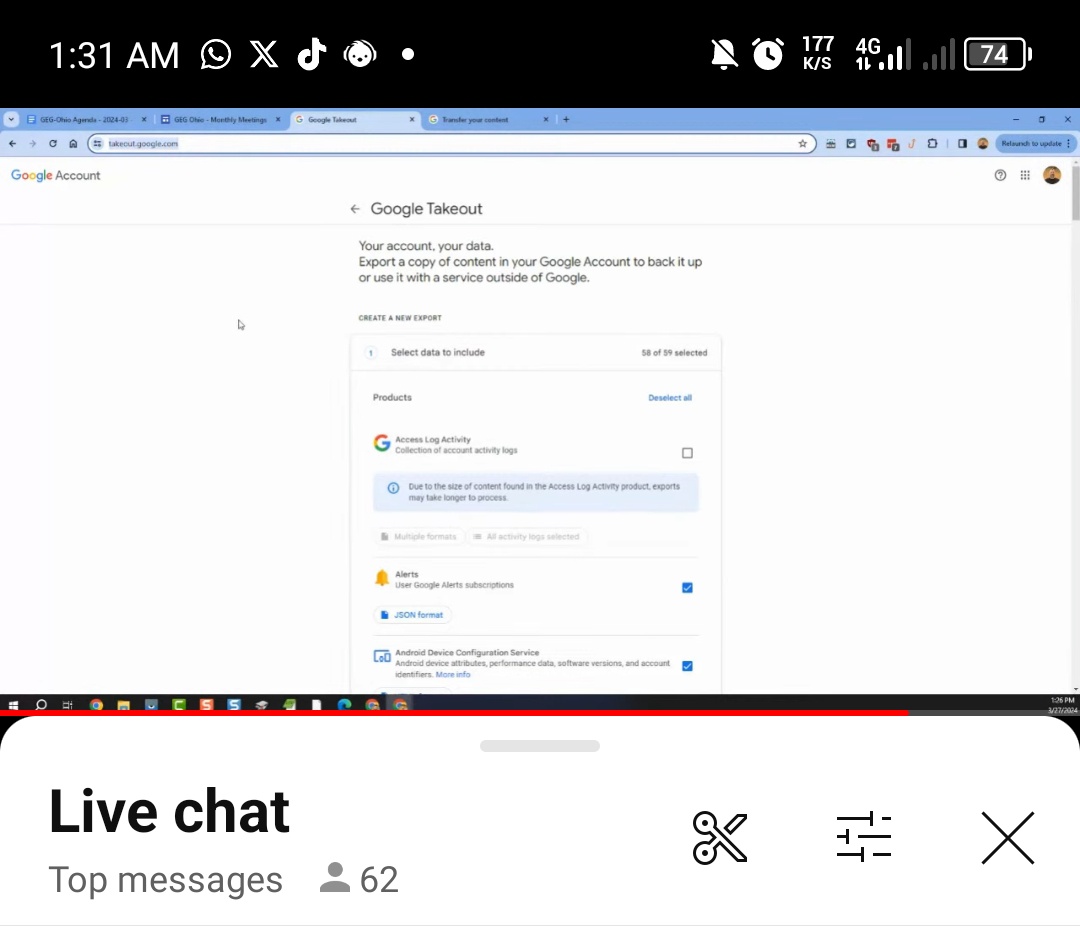Screen dimensions: 1080x926
Task: Tap the clip scissors icon in Live chat
Action: pyautogui.click(x=720, y=837)
